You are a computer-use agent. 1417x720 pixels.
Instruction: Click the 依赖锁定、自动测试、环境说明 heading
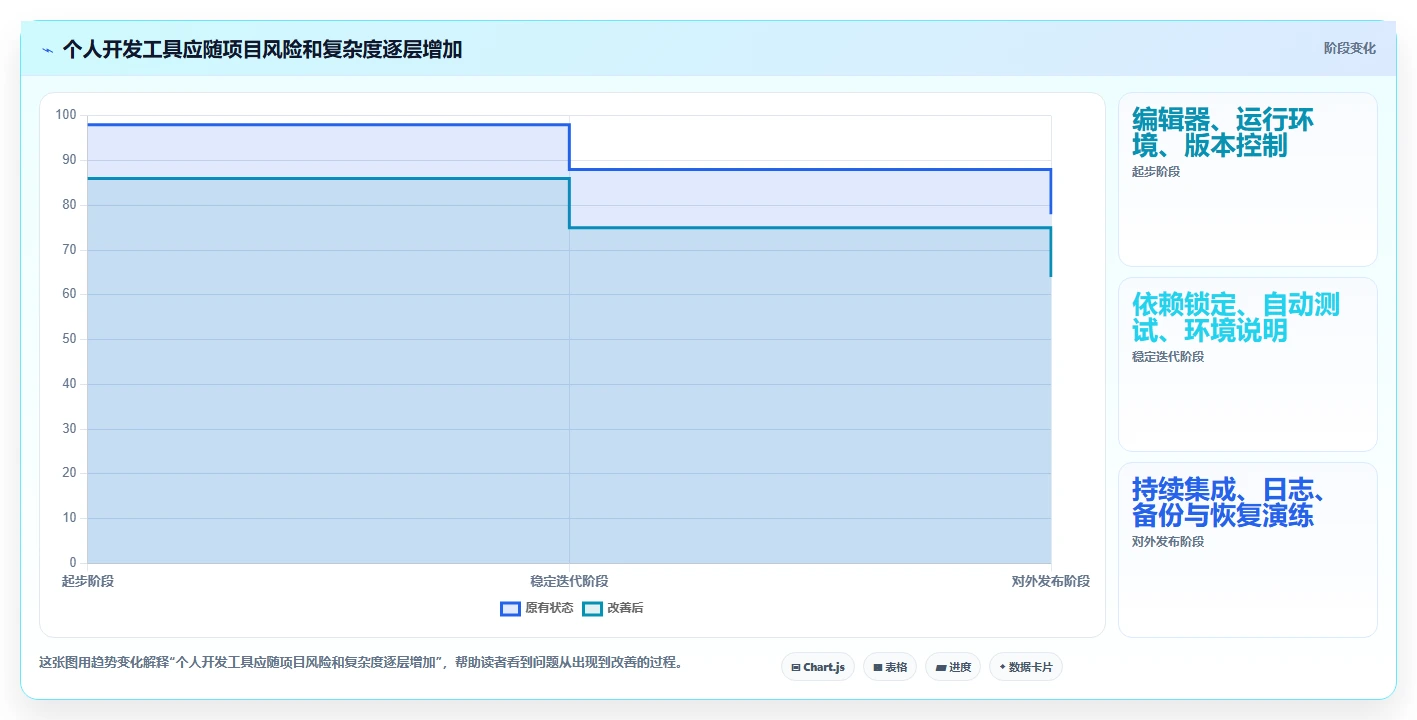[x=1236, y=318]
